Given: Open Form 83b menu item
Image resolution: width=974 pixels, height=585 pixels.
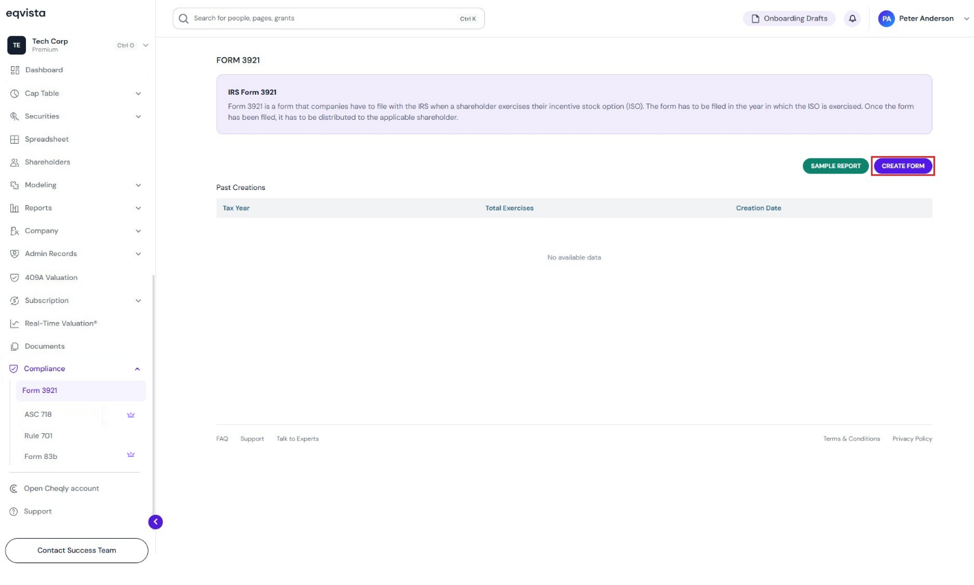Looking at the screenshot, I should click(x=41, y=456).
